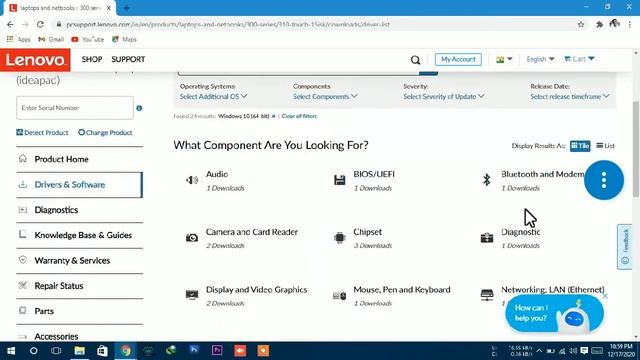The image size is (640, 360).
Task: Open the How can I help you chatbot
Action: [554, 313]
